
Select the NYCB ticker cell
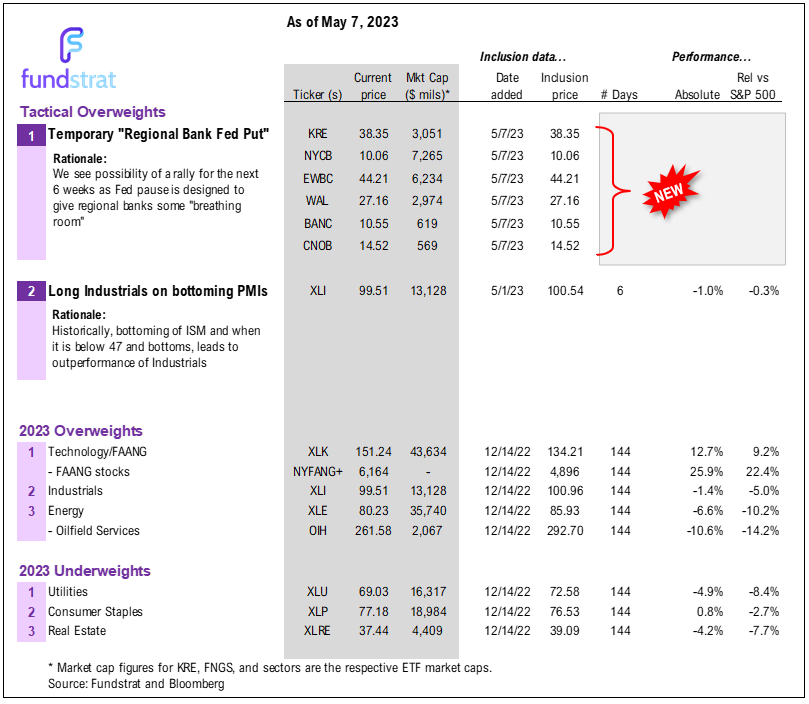click(318, 156)
